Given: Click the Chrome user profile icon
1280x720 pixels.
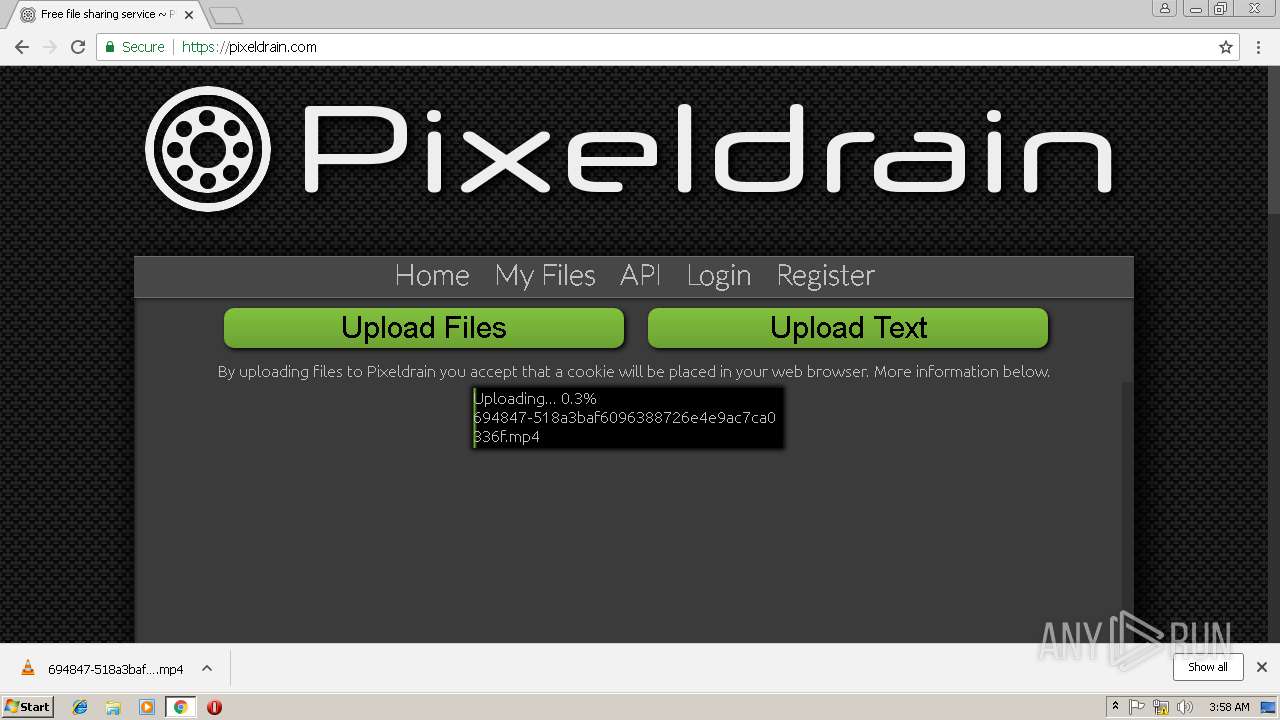Looking at the screenshot, I should point(1165,8).
